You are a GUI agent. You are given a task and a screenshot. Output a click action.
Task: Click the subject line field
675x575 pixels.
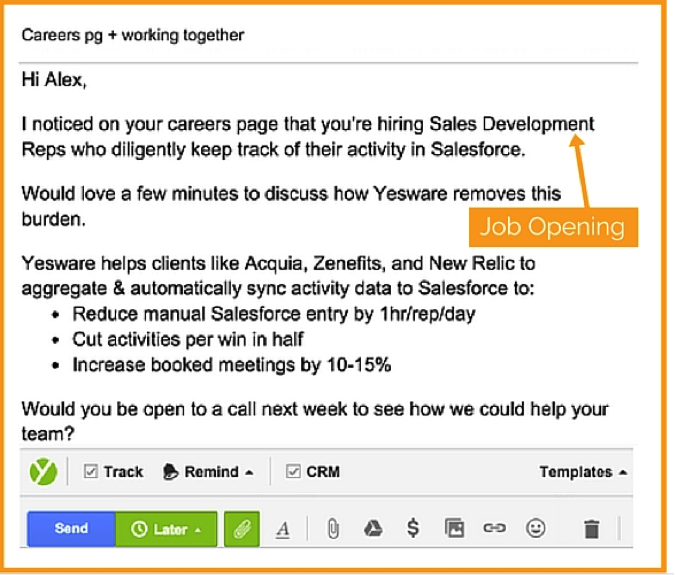click(329, 35)
